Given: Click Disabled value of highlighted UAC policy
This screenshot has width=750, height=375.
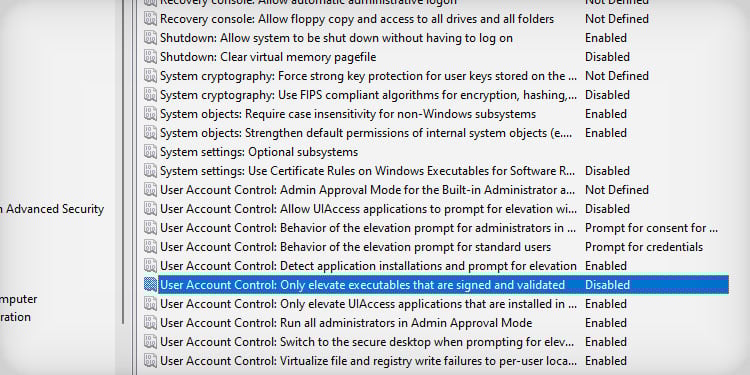Looking at the screenshot, I should click(607, 285).
